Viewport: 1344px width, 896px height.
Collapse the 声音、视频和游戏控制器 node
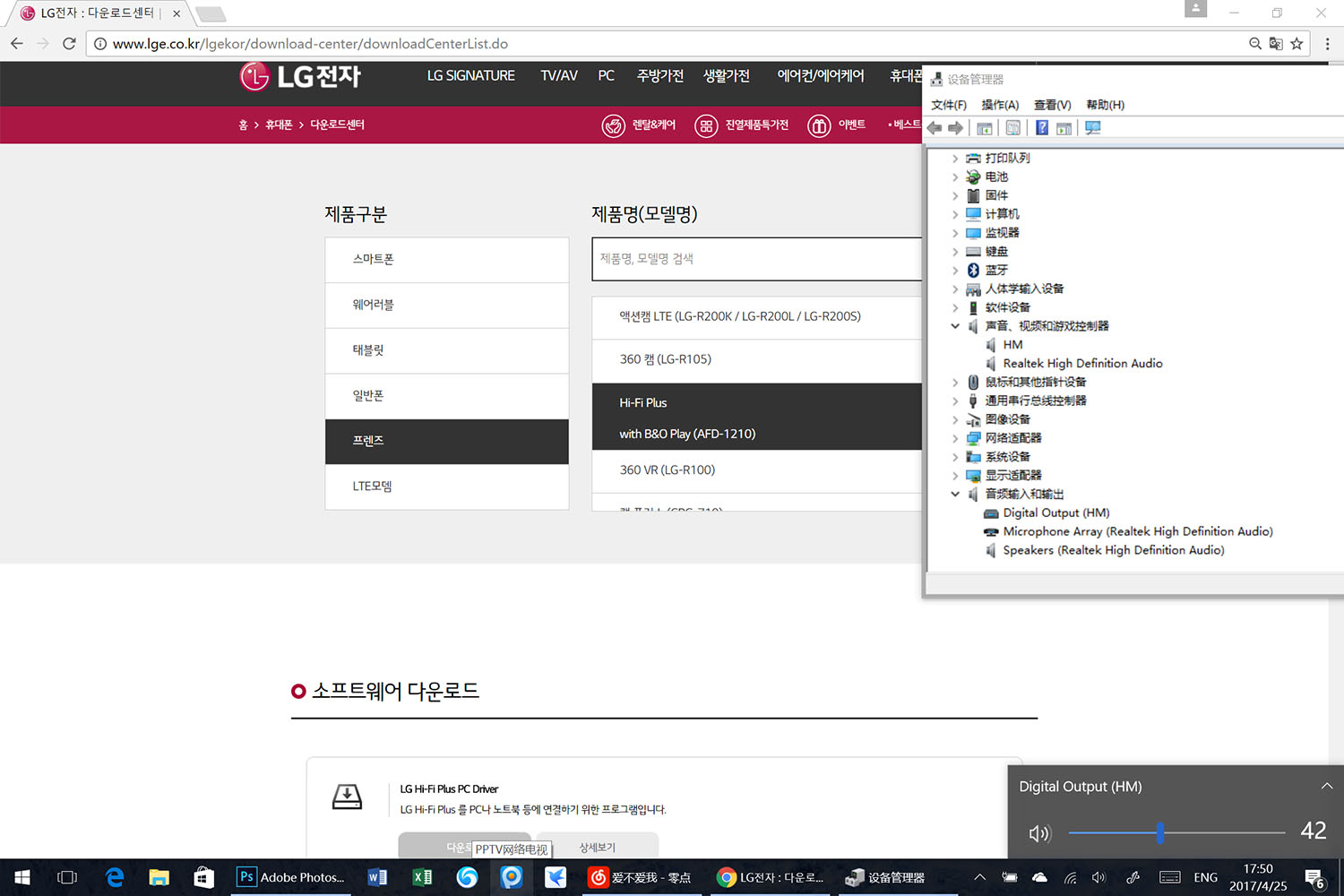(955, 326)
